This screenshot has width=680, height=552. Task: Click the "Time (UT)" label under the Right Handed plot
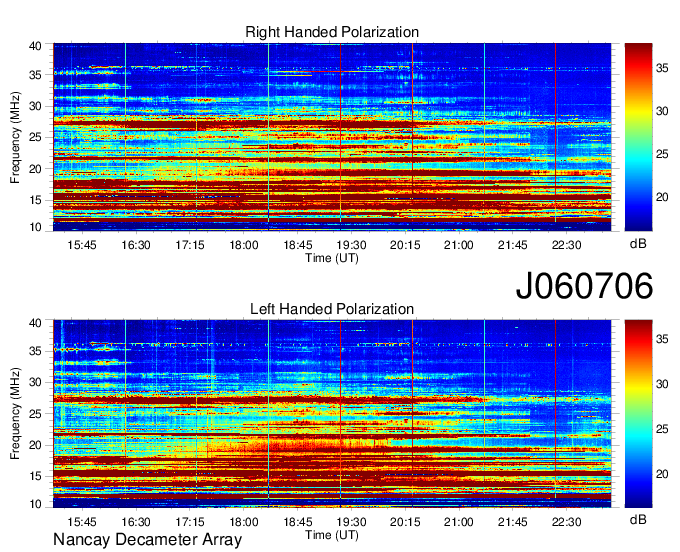tap(332, 258)
